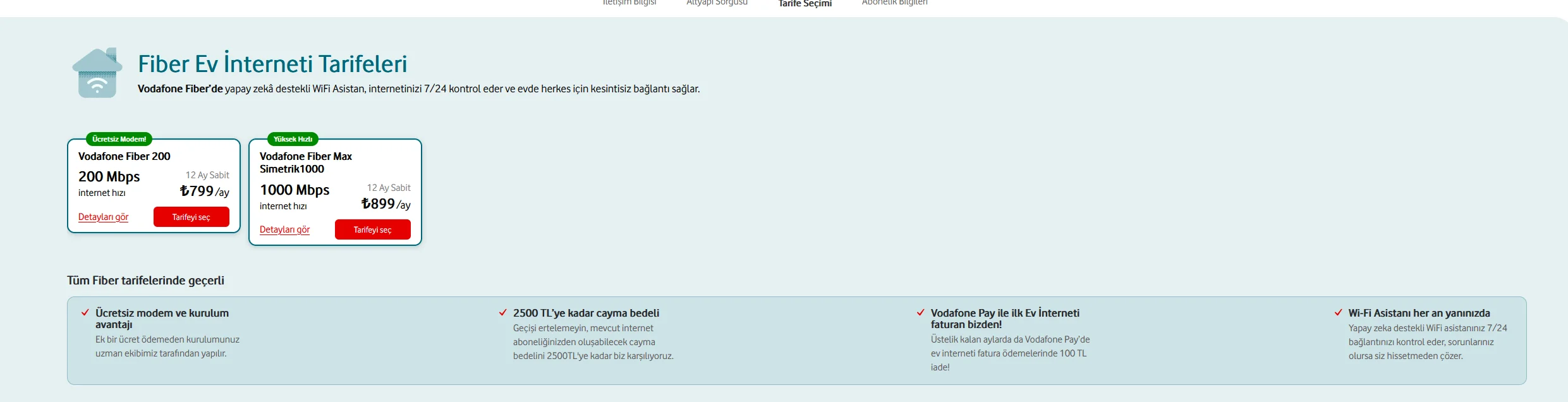Click Wi-Fi Asistanı her an yanınızda title

[1419, 313]
